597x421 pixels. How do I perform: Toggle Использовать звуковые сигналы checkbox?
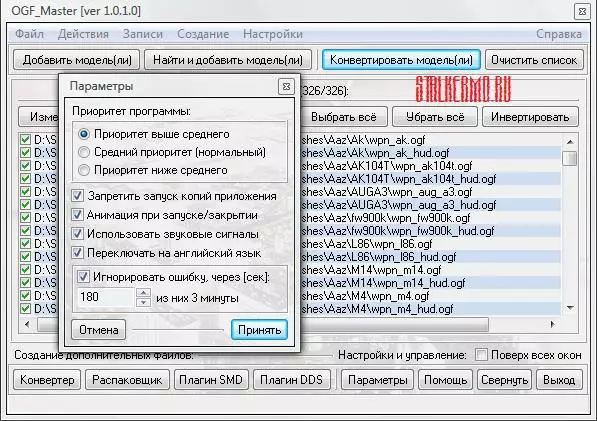pos(77,234)
